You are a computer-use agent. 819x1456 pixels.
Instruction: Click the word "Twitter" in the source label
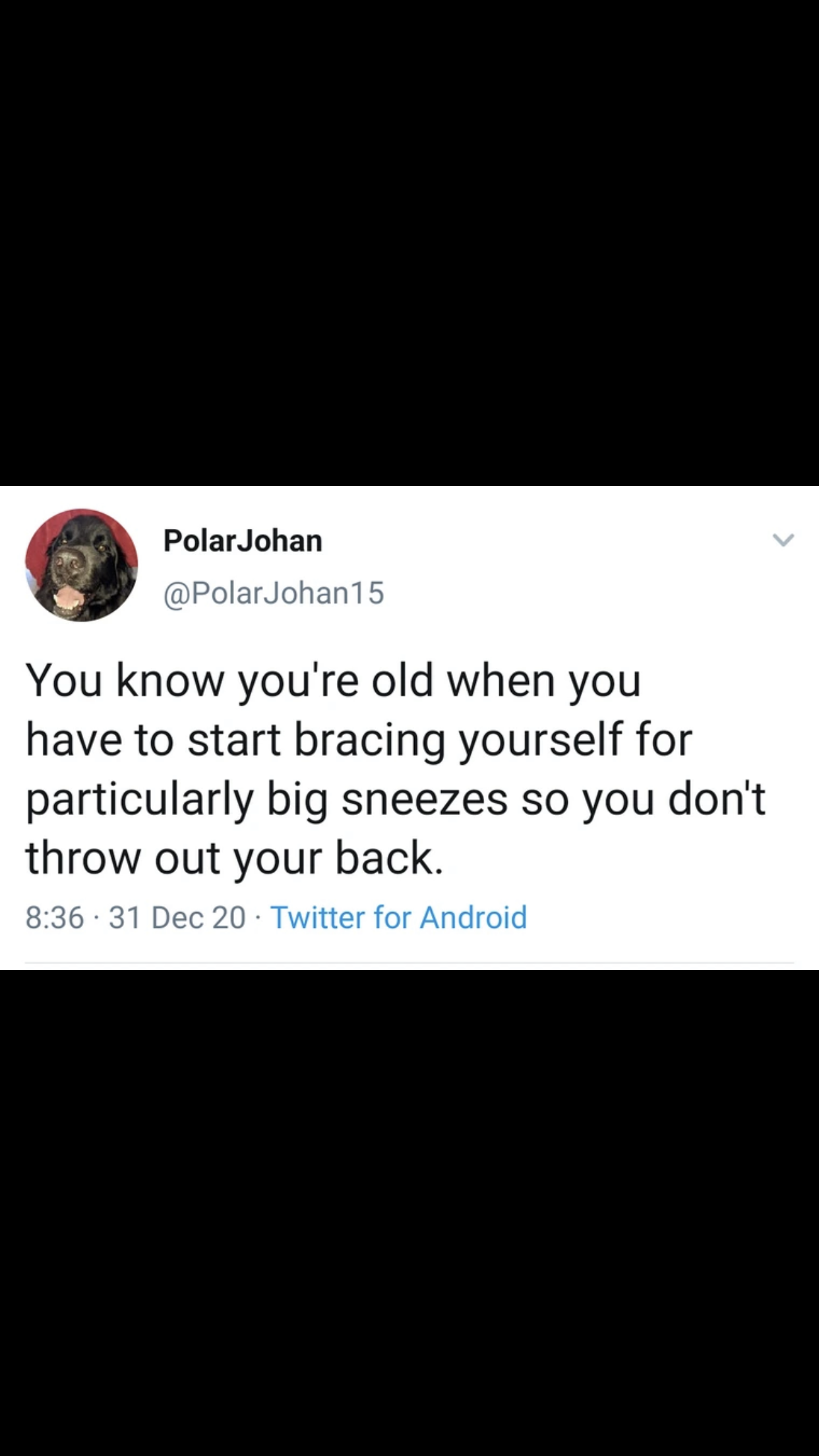coord(318,917)
